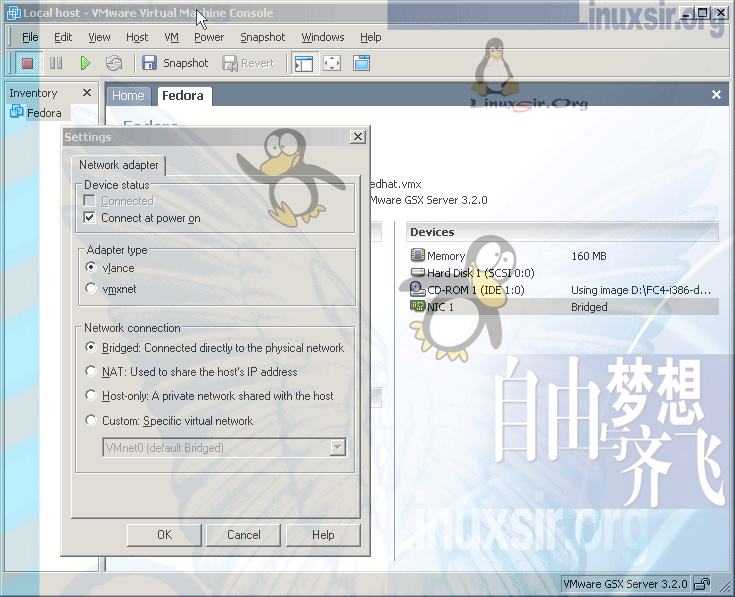Open the VMnet0 virtual network dropdown

point(338,448)
